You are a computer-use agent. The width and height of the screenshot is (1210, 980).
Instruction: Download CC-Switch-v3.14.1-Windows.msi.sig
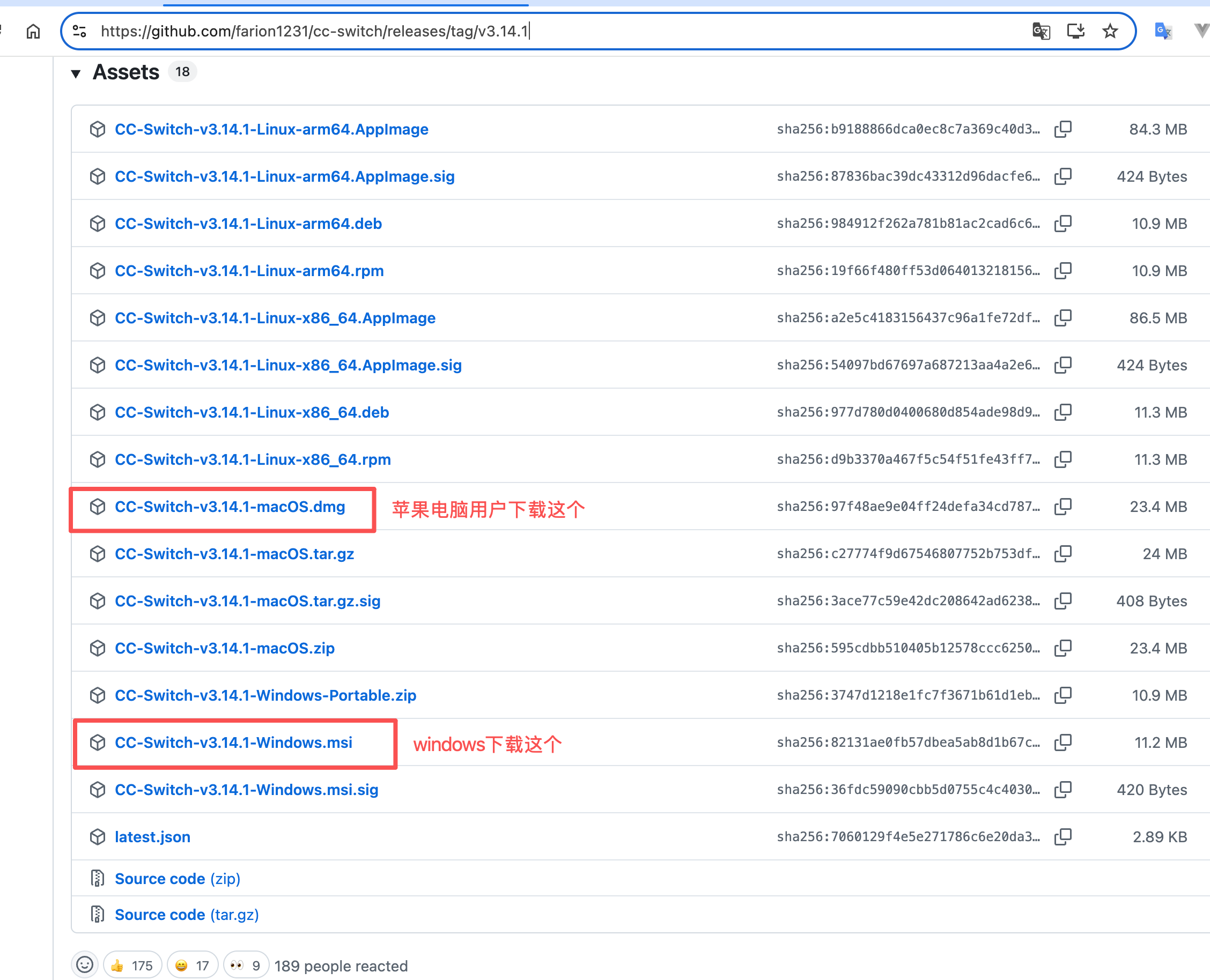coord(246,790)
